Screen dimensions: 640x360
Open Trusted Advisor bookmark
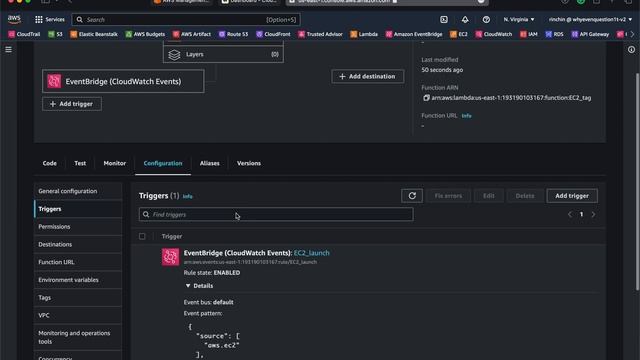[x=320, y=34]
